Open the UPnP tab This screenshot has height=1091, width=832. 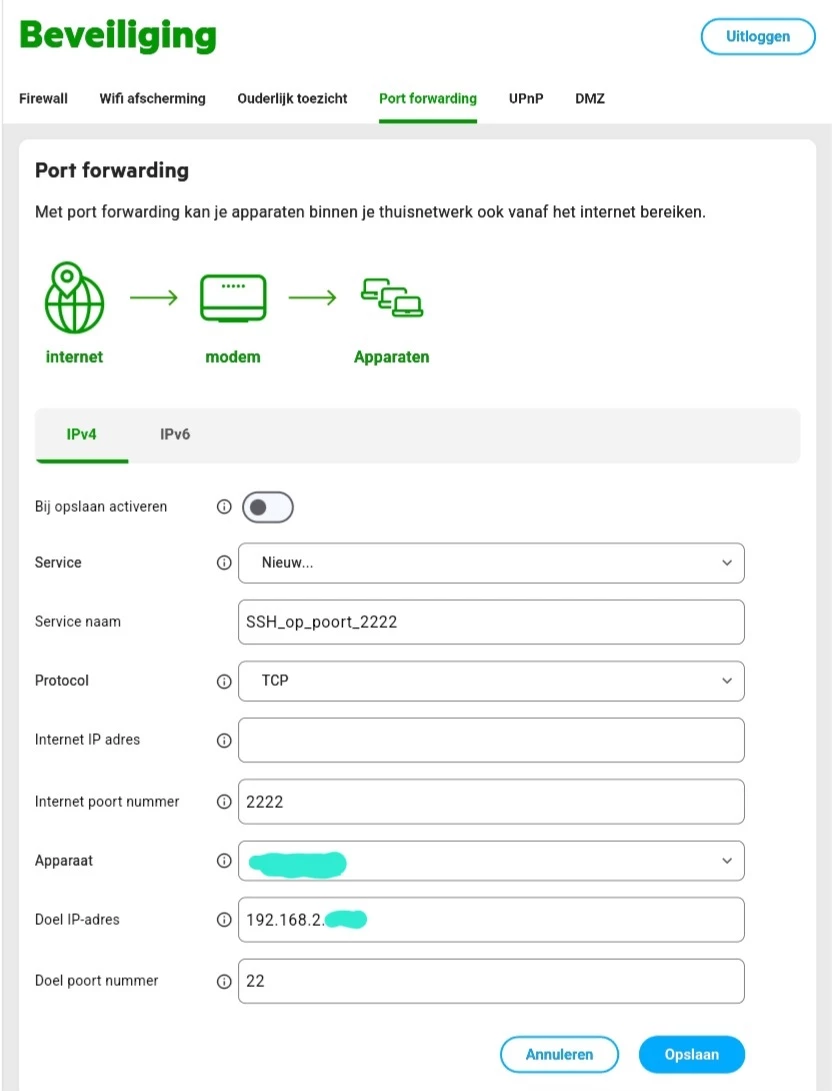526,98
